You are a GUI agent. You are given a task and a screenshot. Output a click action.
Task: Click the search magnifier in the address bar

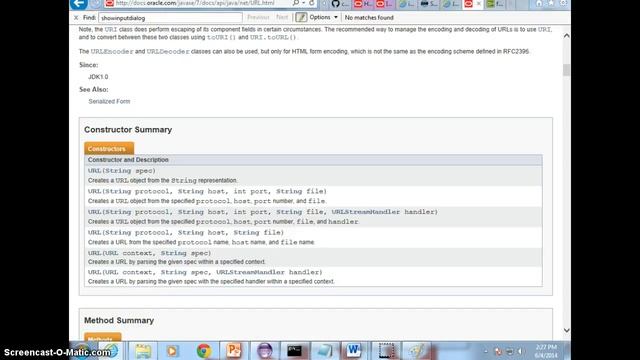tap(296, 3)
